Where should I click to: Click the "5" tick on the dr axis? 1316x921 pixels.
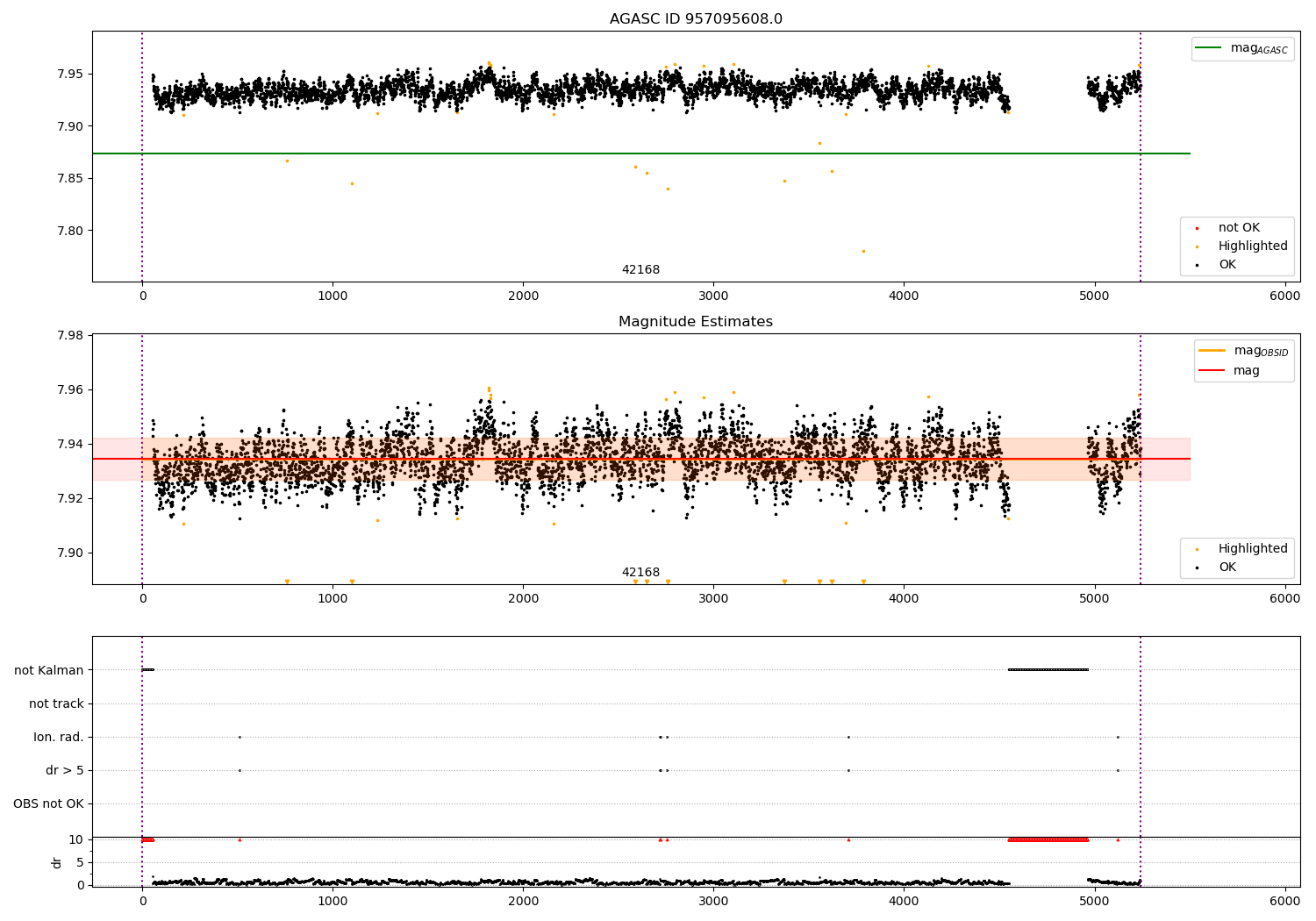tap(80, 862)
